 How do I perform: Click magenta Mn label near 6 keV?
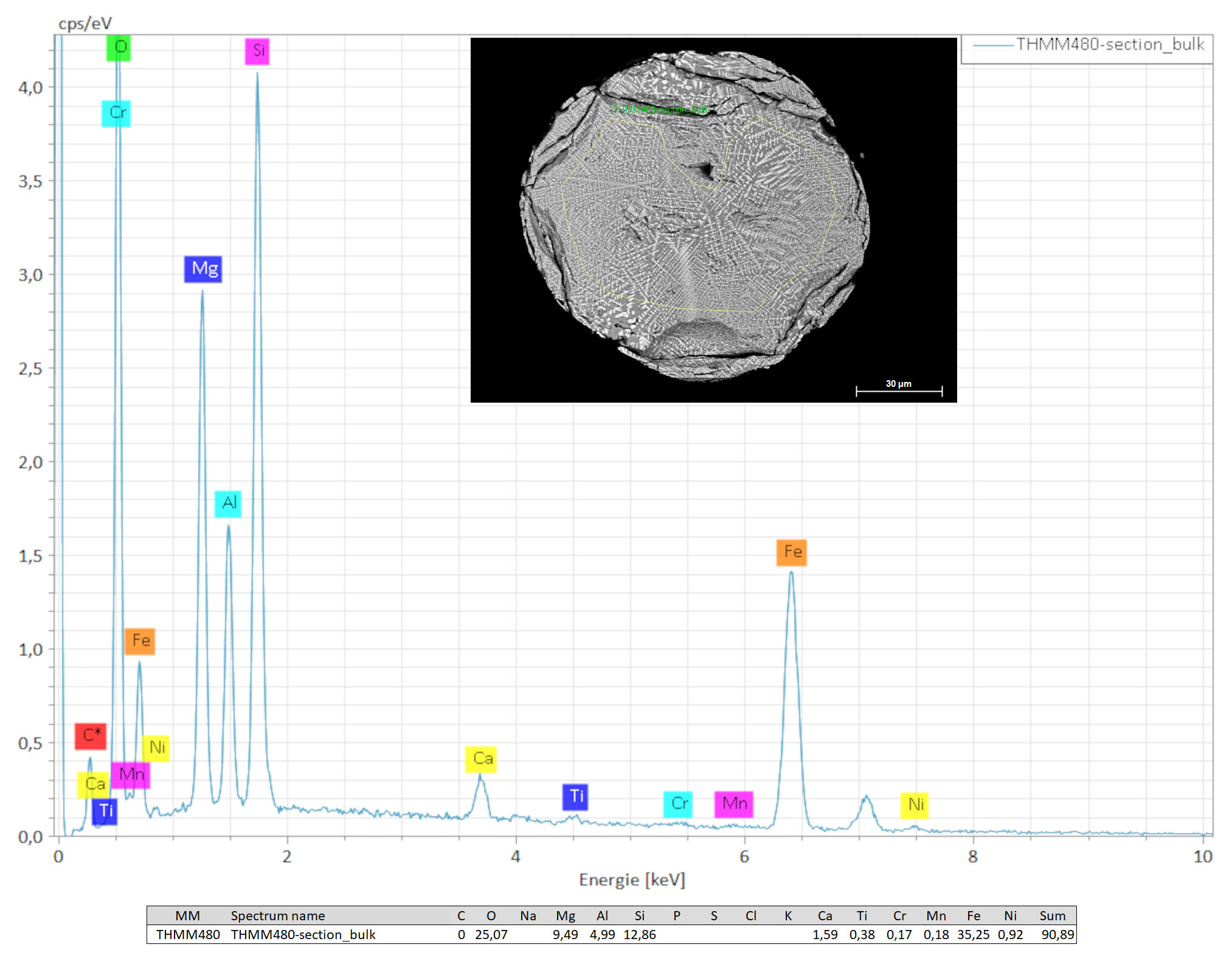pyautogui.click(x=734, y=804)
